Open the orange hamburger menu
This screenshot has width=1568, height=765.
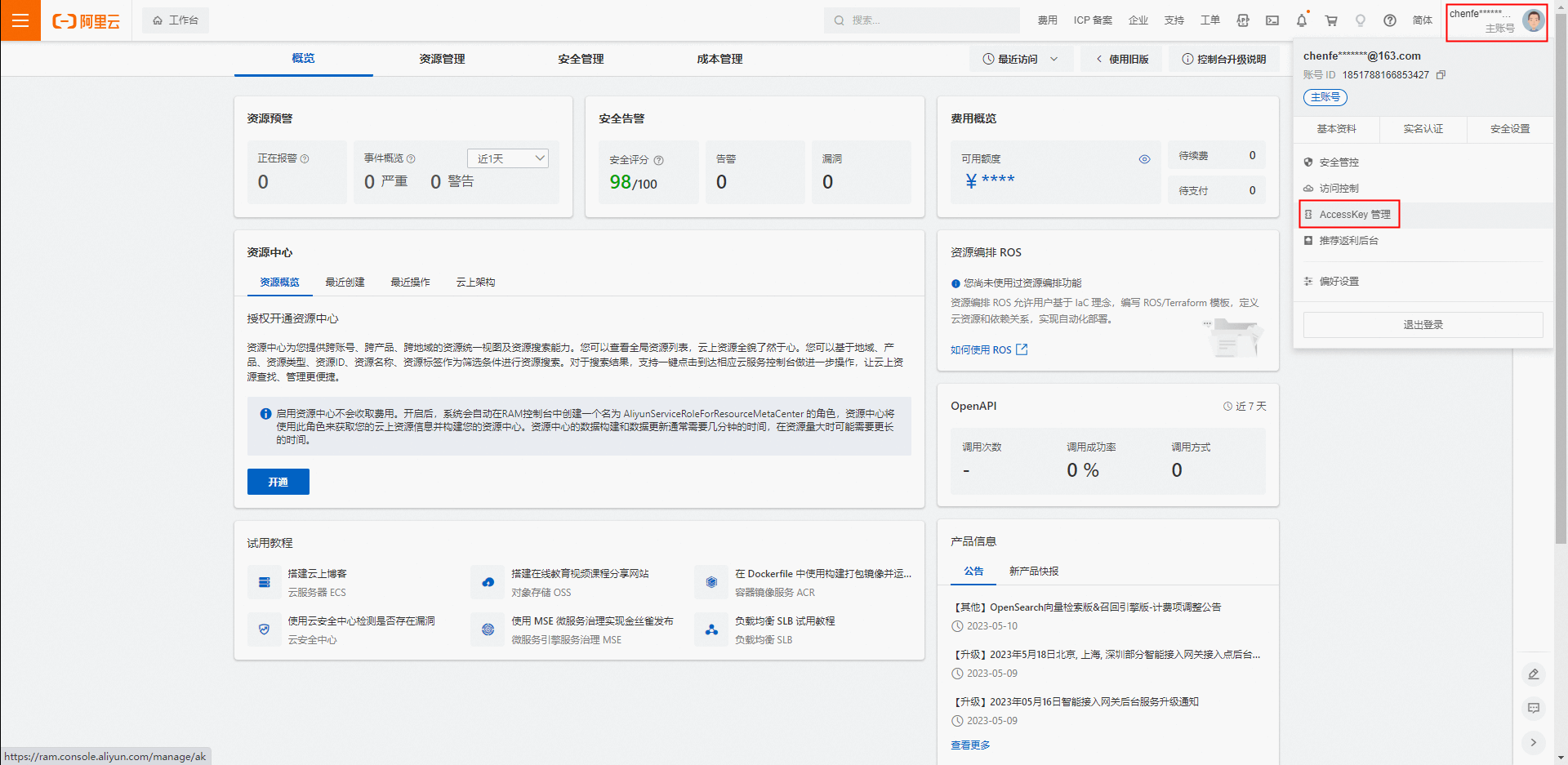click(20, 20)
